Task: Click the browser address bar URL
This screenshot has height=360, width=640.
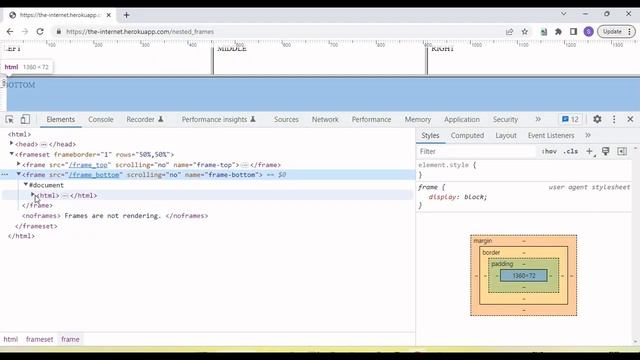Action: pyautogui.click(x=140, y=31)
